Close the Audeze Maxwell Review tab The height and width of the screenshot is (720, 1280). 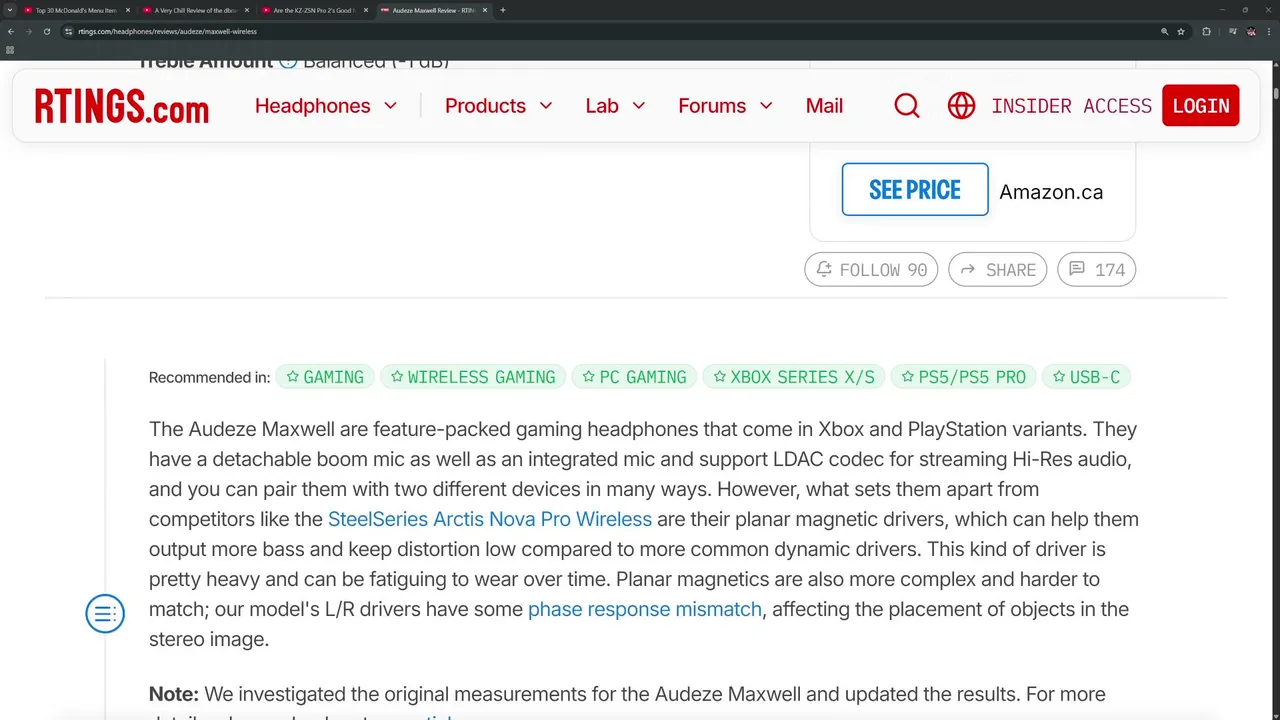coord(485,10)
